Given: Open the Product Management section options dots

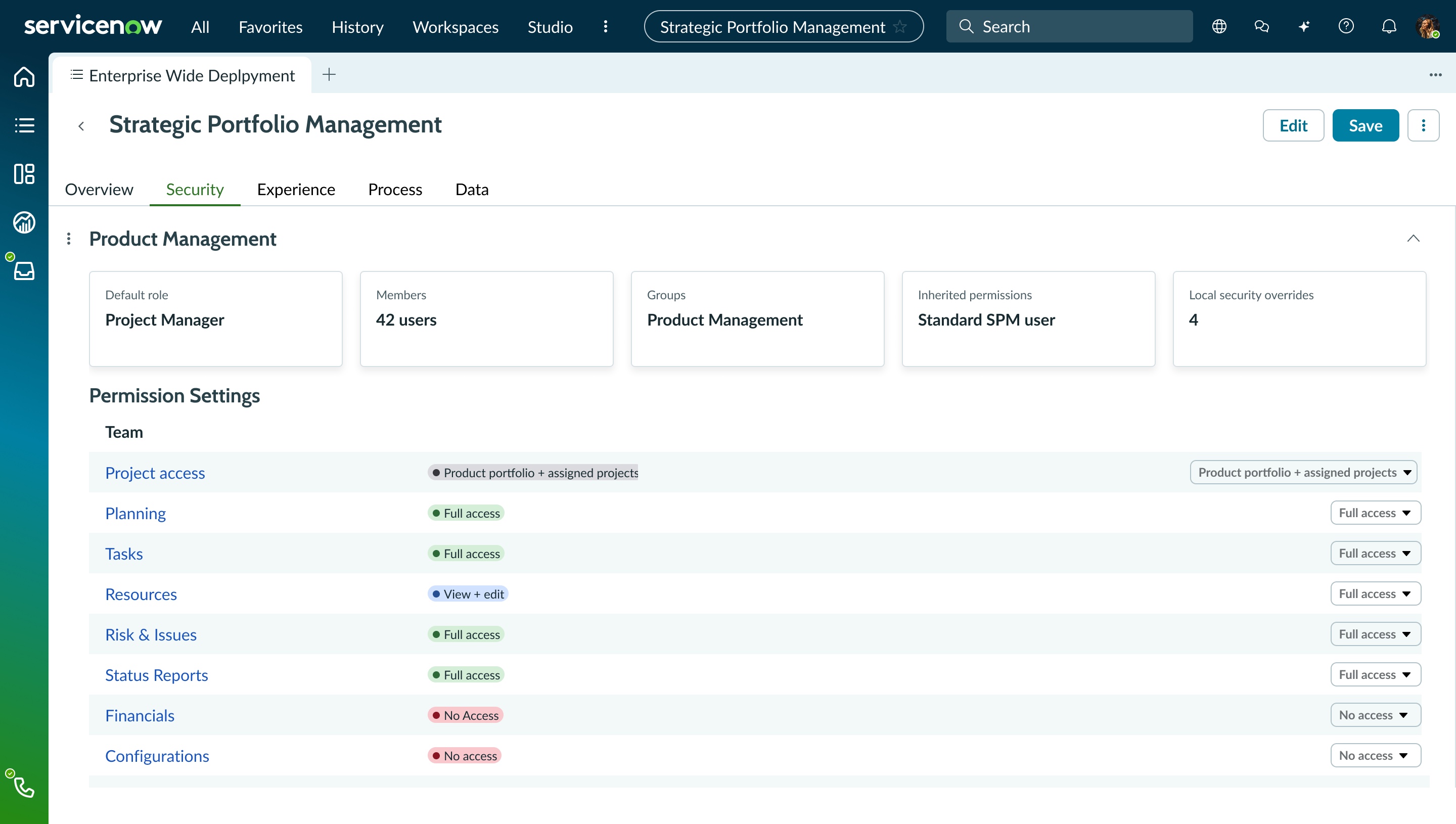Looking at the screenshot, I should (x=68, y=239).
